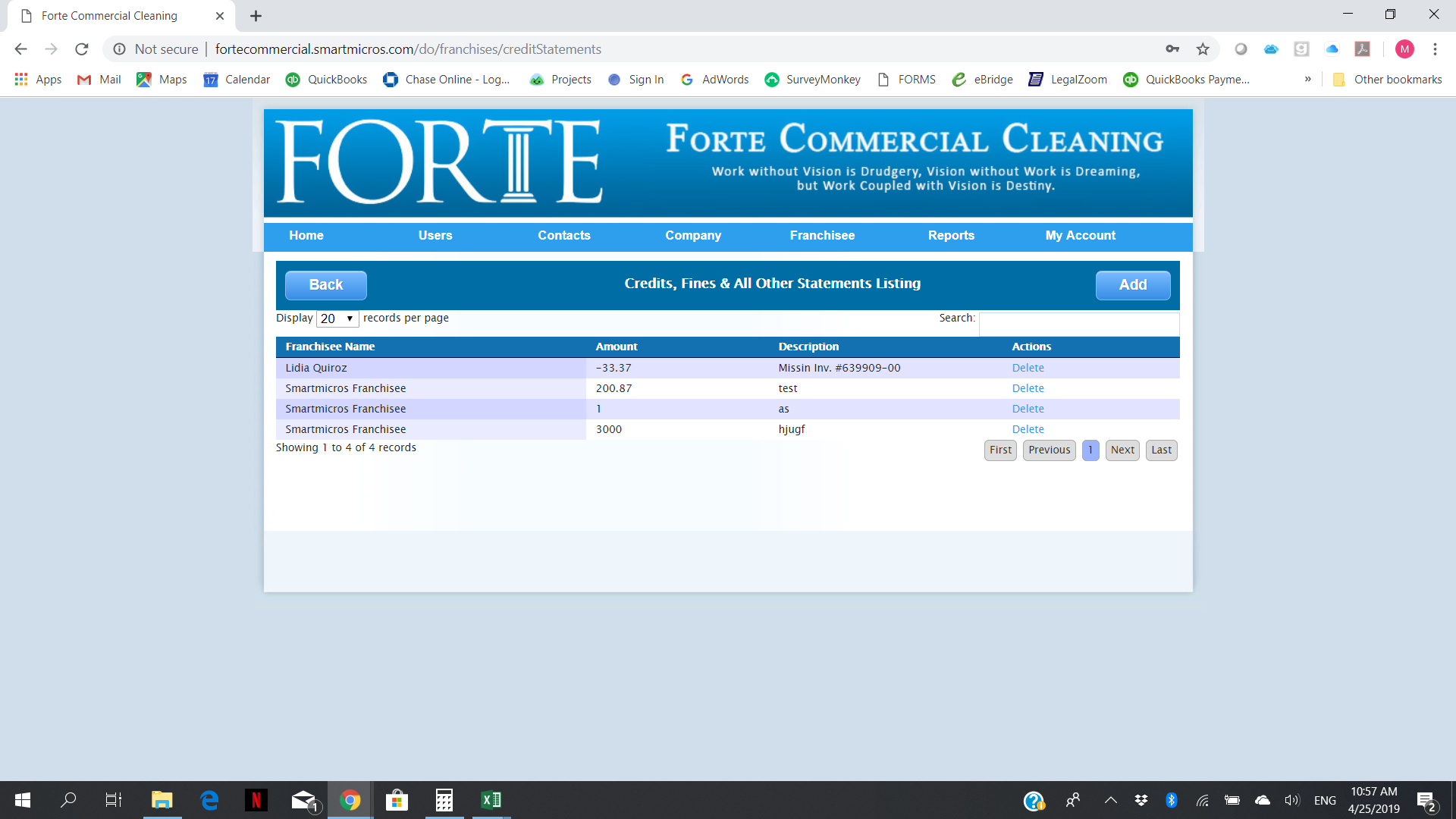
Task: Open the Other bookmarks folder
Action: [1387, 80]
